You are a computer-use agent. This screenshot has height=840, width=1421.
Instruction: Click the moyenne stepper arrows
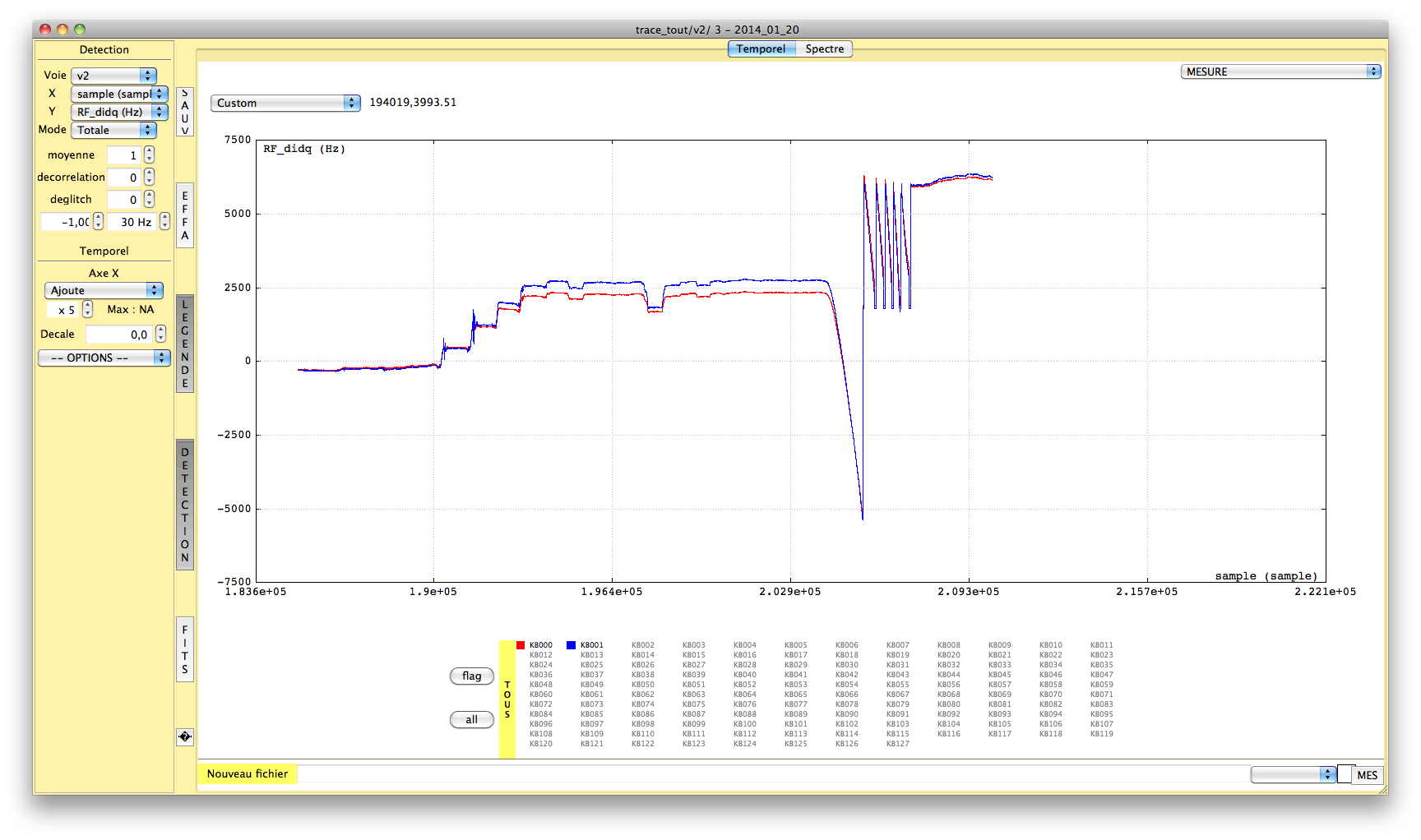tap(149, 155)
